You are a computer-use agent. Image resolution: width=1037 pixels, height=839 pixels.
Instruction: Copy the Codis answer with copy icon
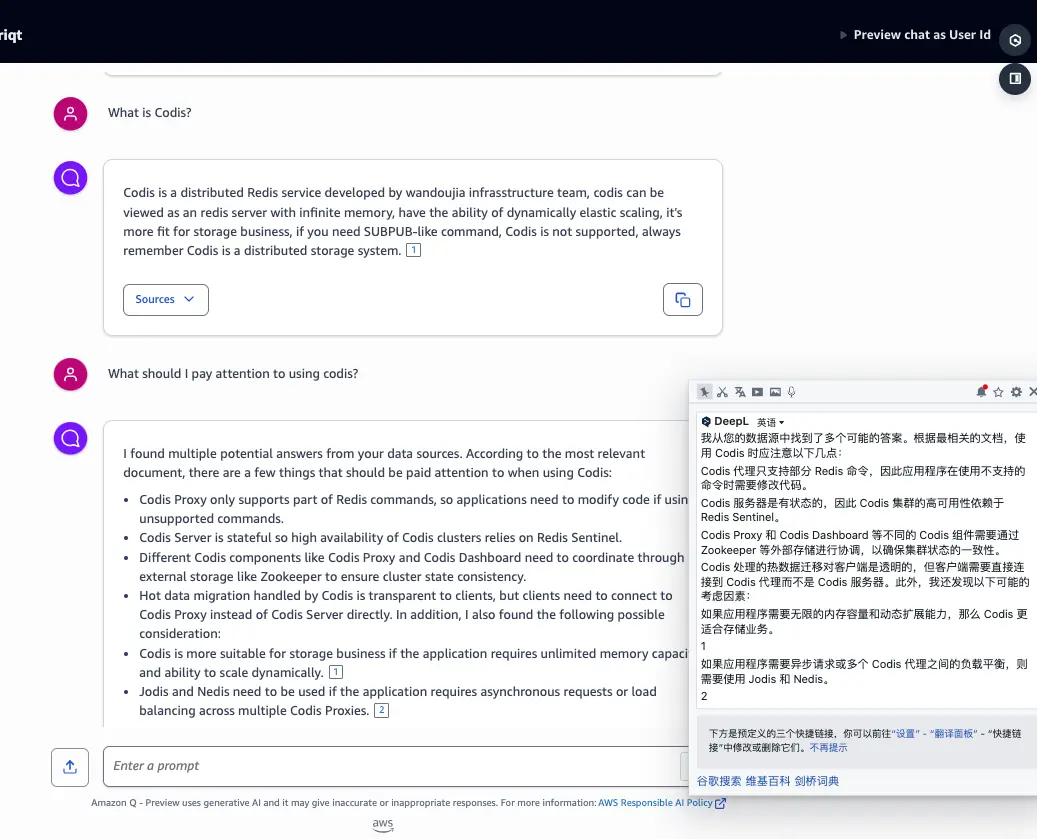(x=683, y=300)
